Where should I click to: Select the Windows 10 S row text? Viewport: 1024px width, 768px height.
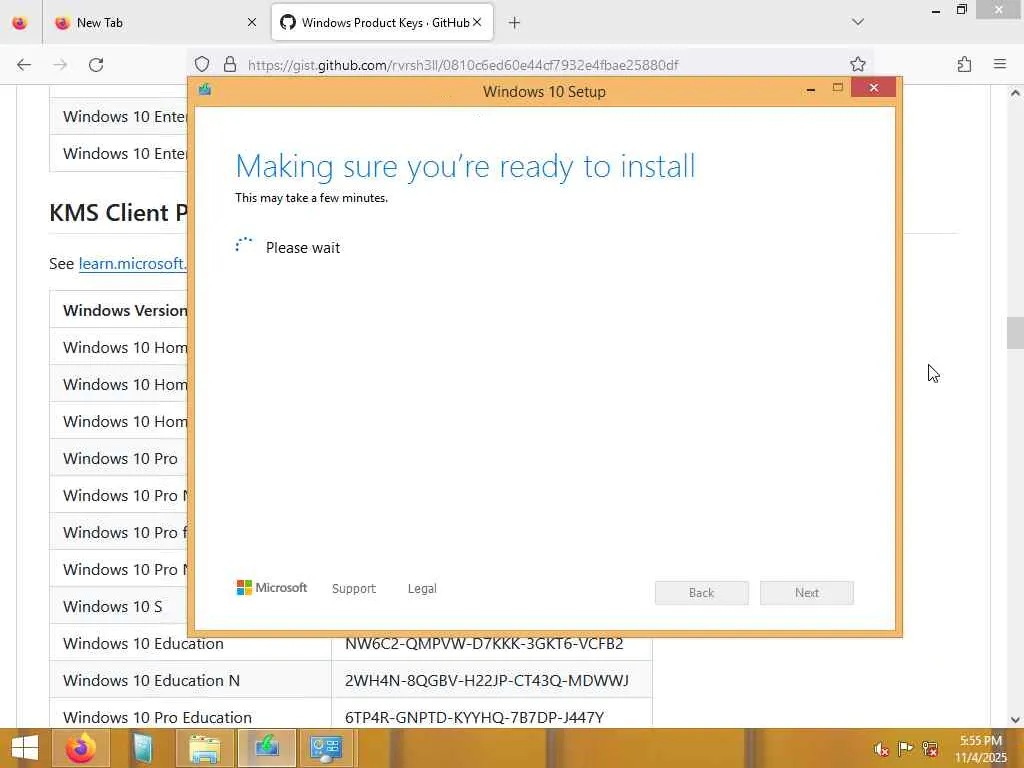click(x=112, y=607)
